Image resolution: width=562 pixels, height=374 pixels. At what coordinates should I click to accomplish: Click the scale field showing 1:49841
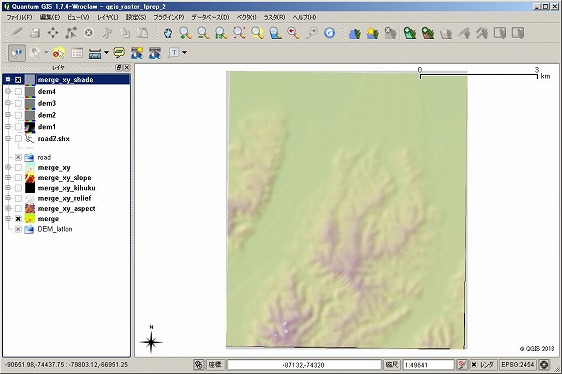pos(428,365)
